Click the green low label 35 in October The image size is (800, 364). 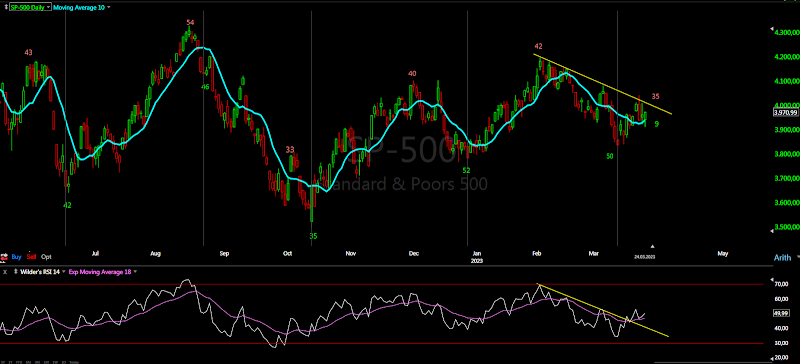tap(313, 236)
